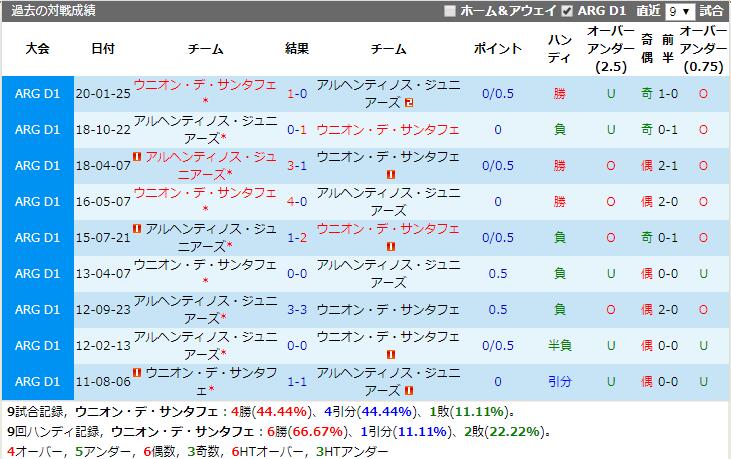Click the 勝 handicap result in 16-05-07 row
The image size is (731, 459).
tap(559, 202)
